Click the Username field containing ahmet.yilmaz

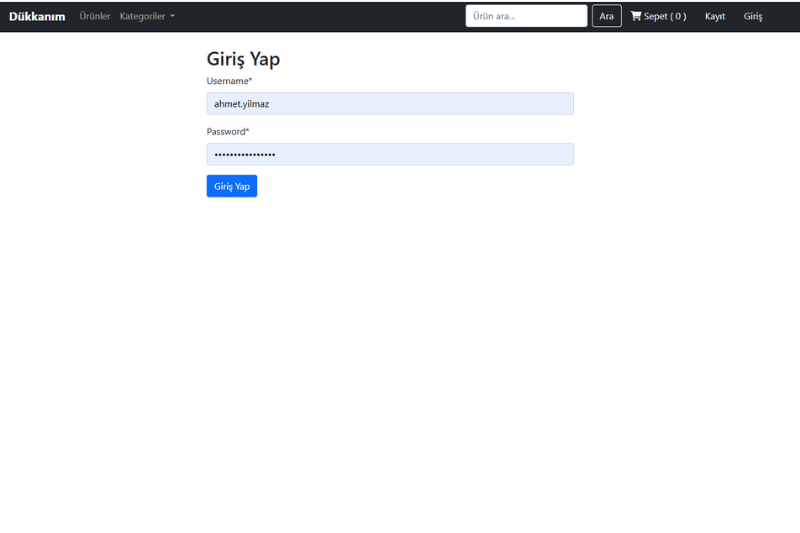tap(390, 103)
